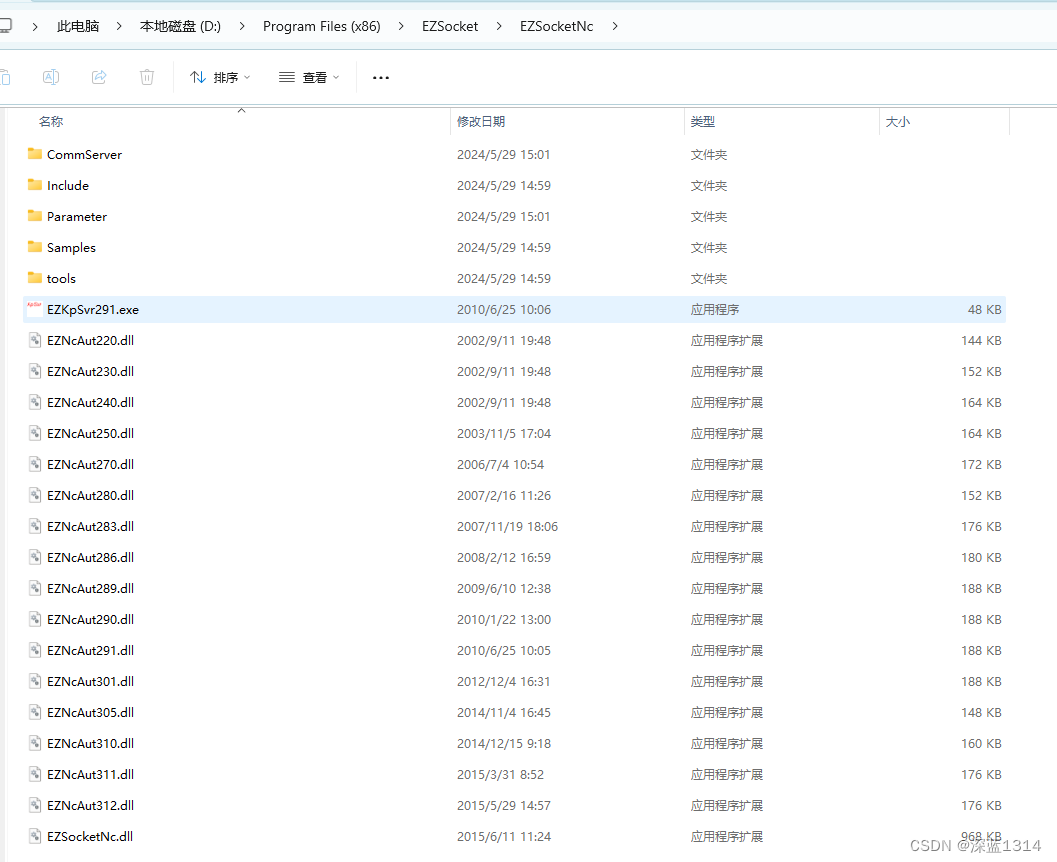
Task: Click the EZNcAut301.dll file icon
Action: pos(35,681)
